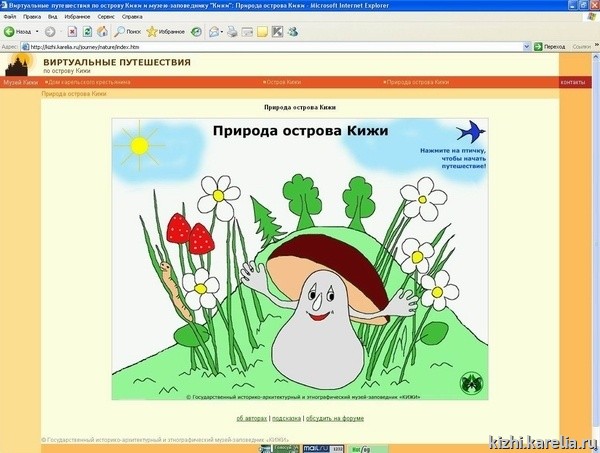Click the Print toolbar icon
The width and height of the screenshot is (600, 453).
(x=233, y=32)
